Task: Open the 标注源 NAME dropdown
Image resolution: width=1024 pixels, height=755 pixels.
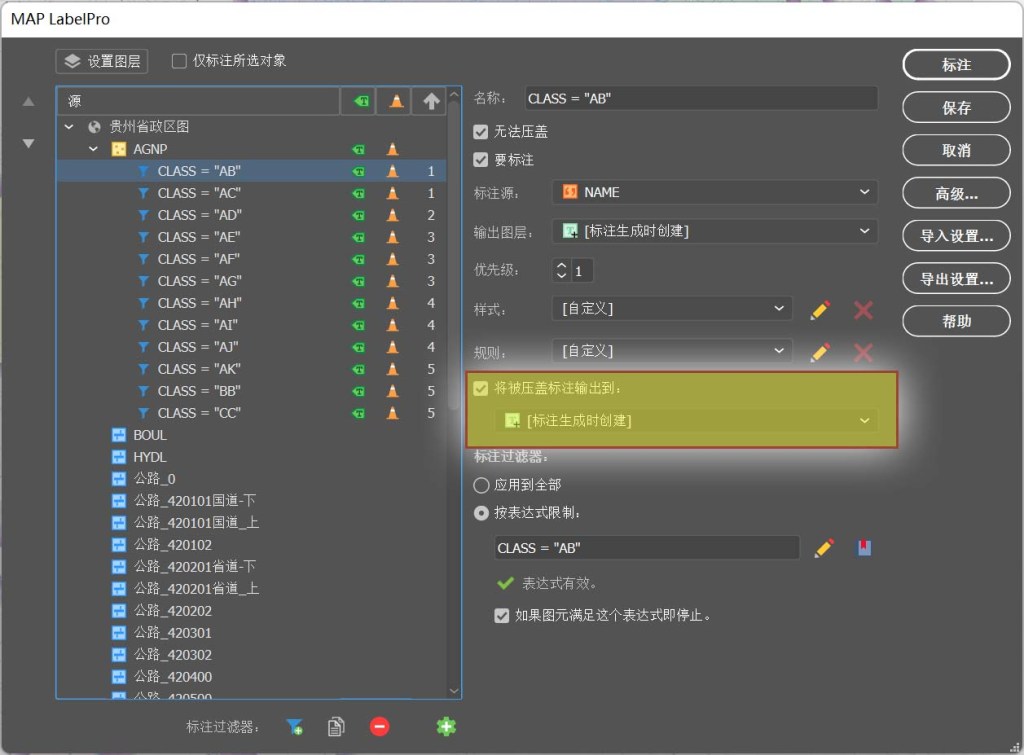Action: pyautogui.click(x=714, y=192)
